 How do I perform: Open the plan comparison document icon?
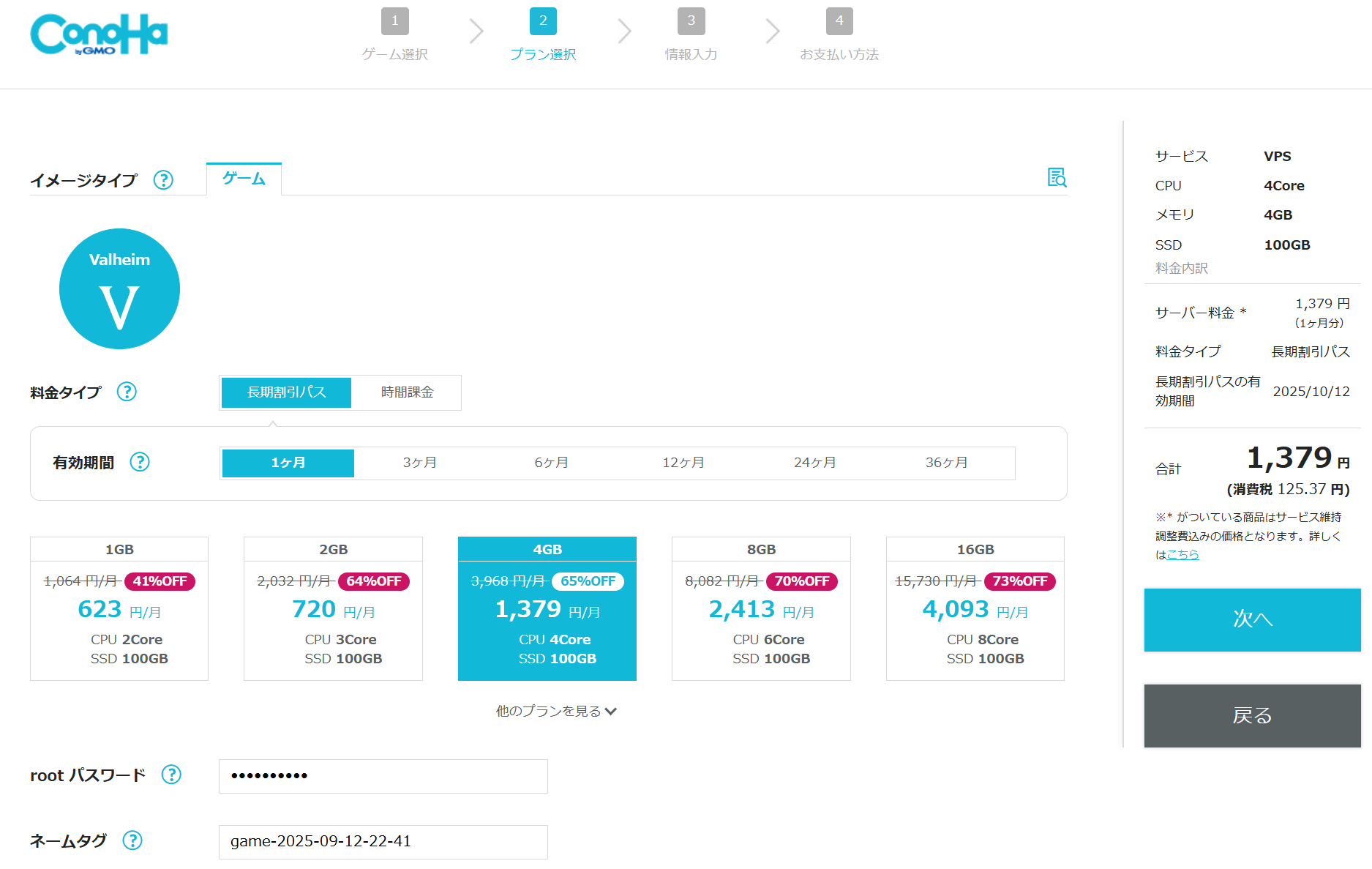tap(1057, 177)
